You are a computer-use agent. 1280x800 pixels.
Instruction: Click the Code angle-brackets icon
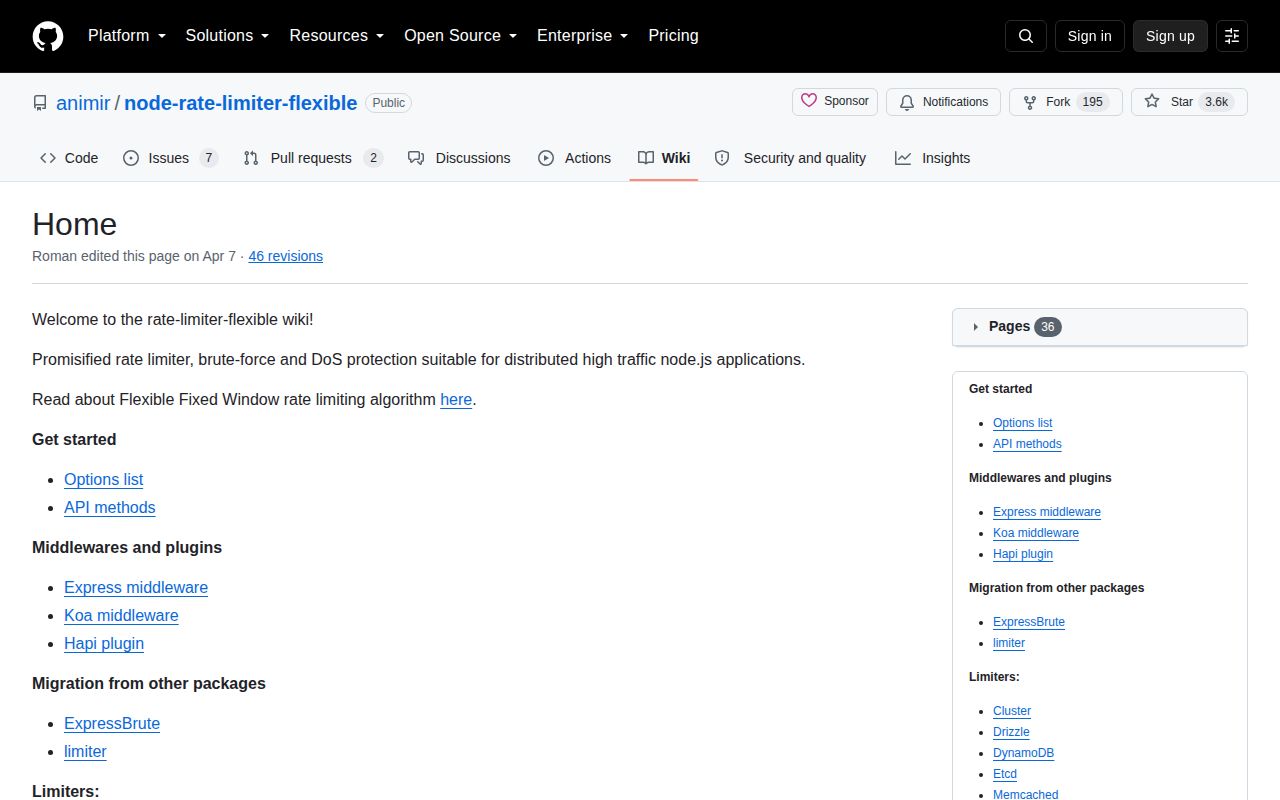pyautogui.click(x=48, y=158)
